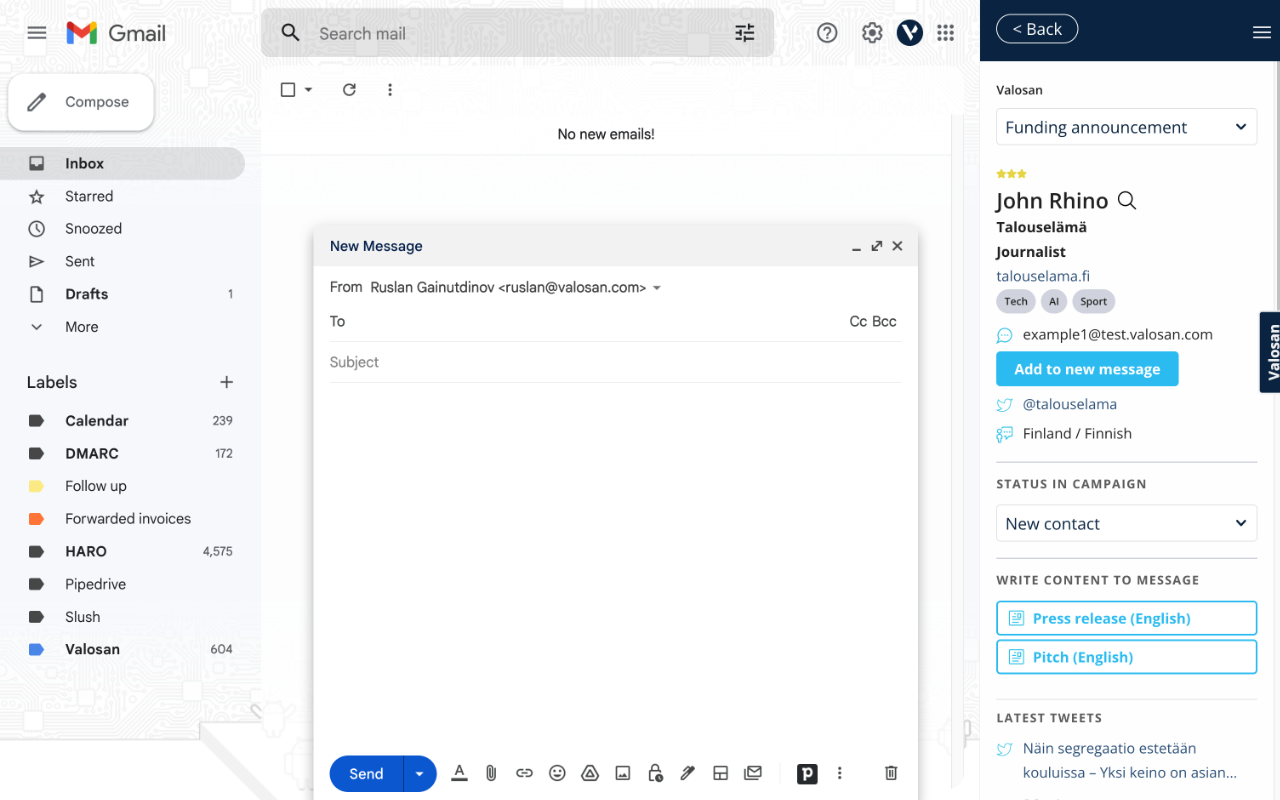Add Bcc recipients
The width and height of the screenshot is (1280, 800).
coord(885,322)
